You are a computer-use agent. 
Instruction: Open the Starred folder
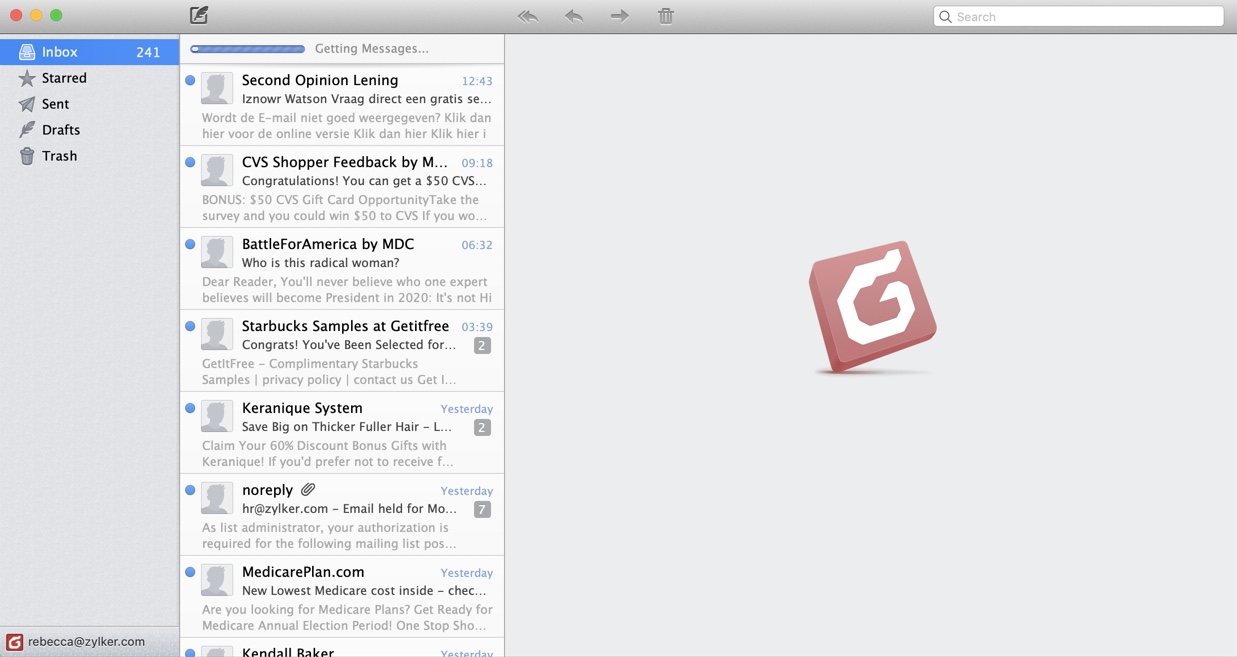90,78
